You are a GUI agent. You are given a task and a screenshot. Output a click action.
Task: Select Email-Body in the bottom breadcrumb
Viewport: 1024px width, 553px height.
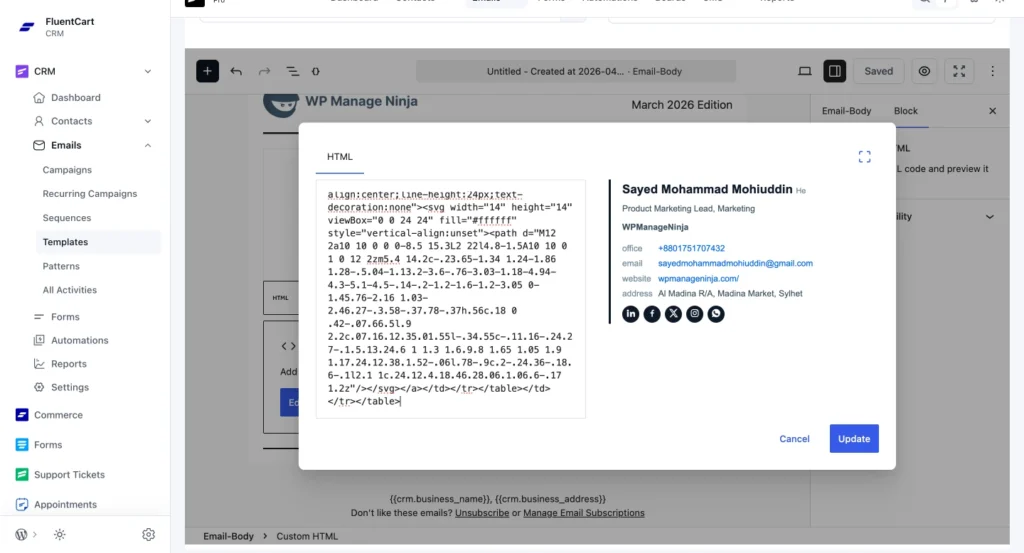pos(228,536)
